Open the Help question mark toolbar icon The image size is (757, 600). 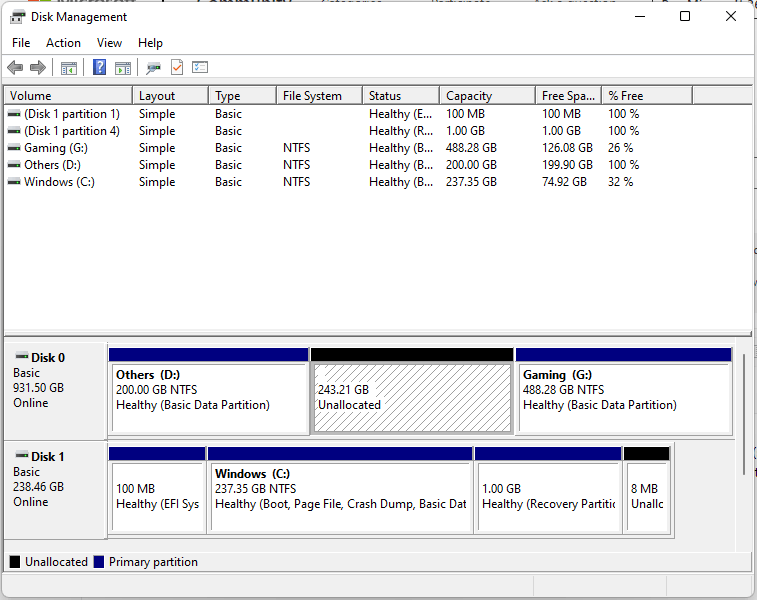(x=99, y=67)
